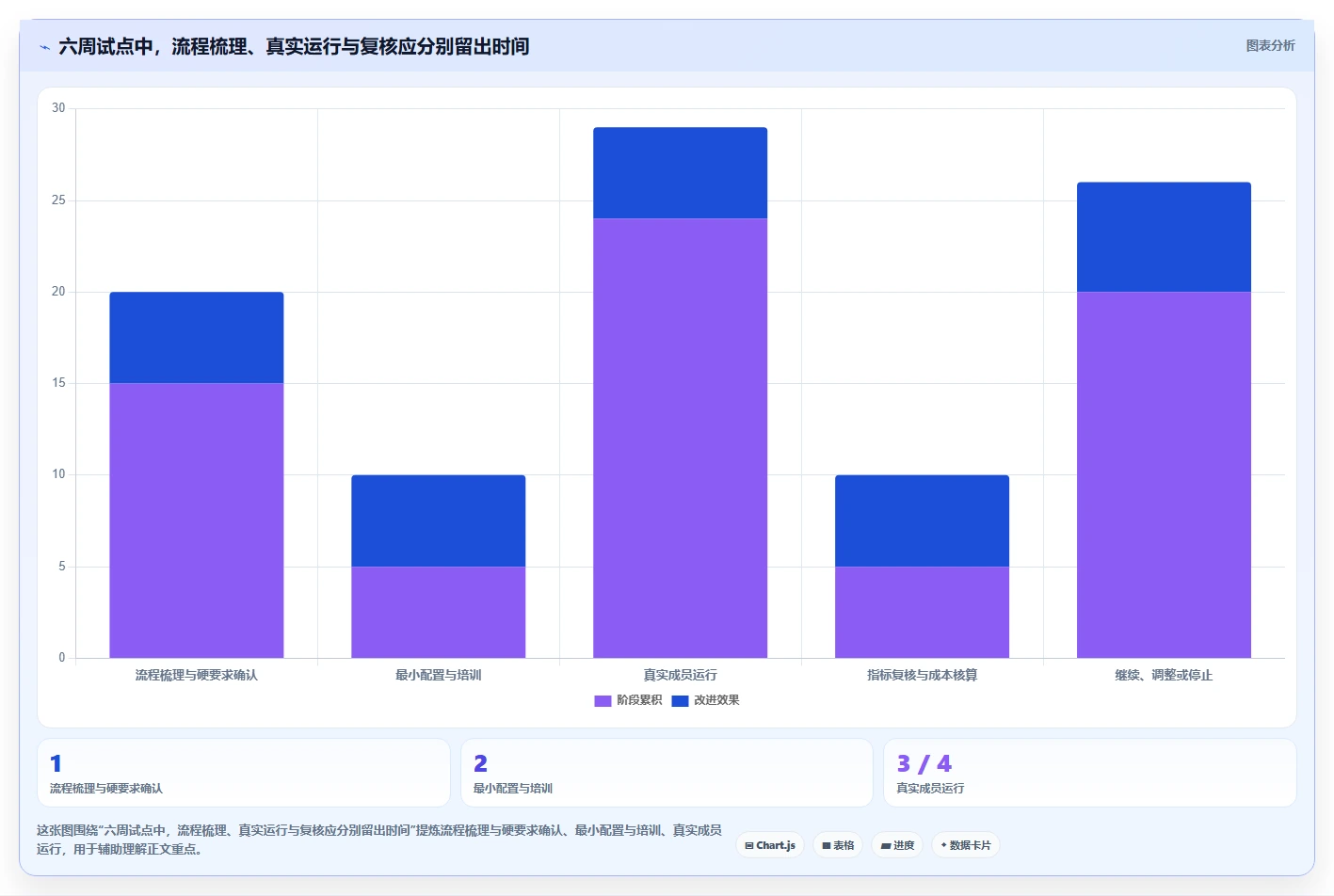Click the 进度 tag button
The image size is (1334, 896).
[897, 845]
